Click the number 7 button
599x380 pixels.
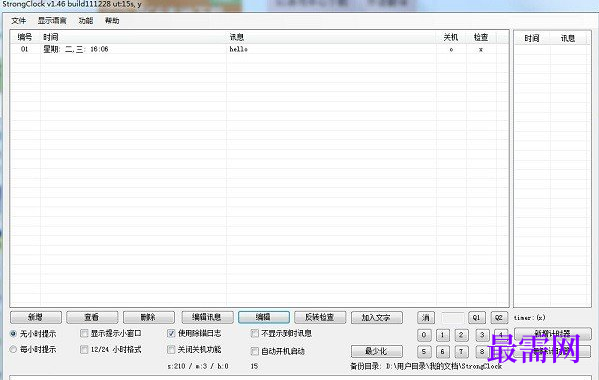pyautogui.click(x=461, y=351)
